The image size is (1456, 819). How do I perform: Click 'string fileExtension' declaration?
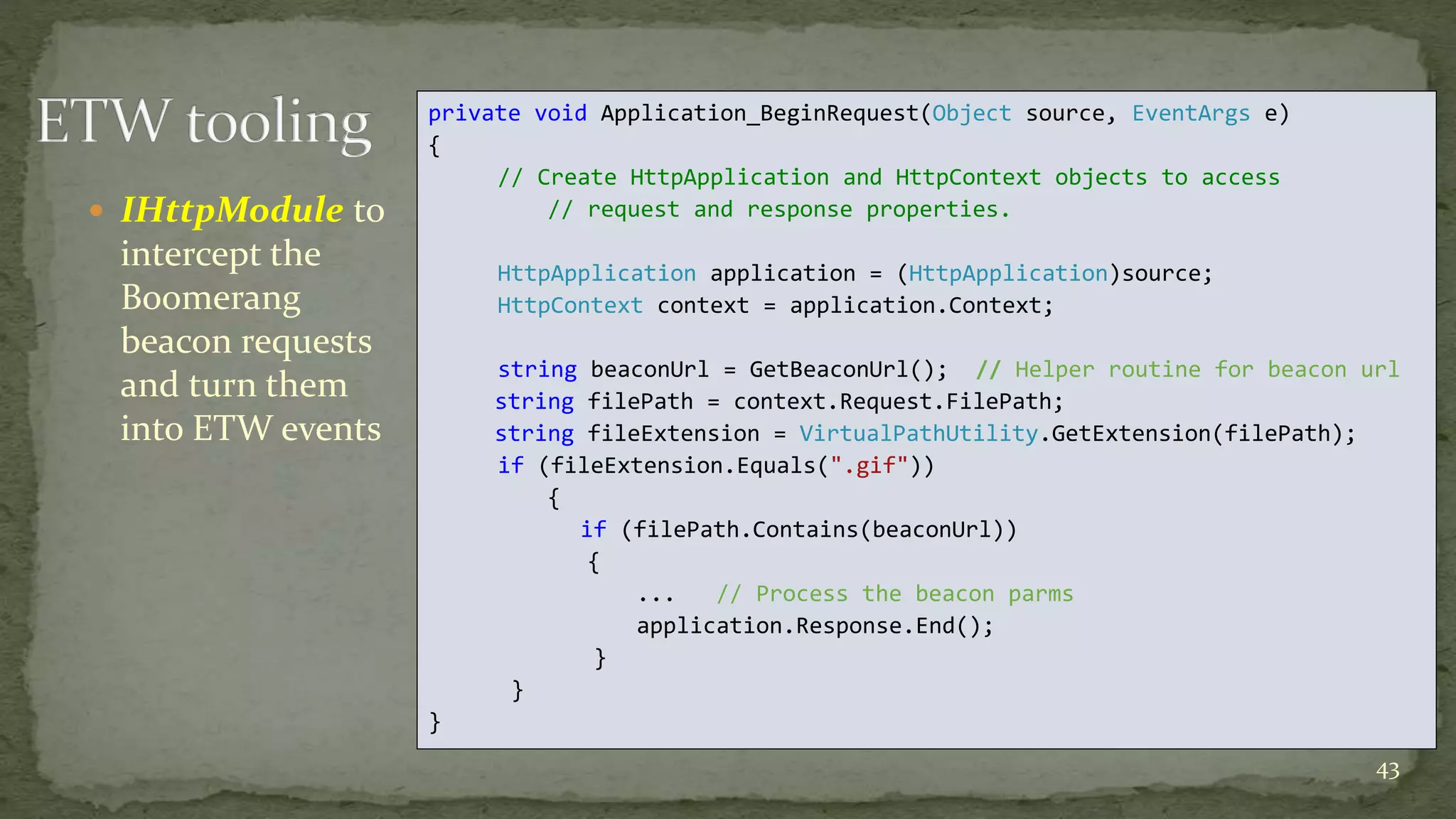point(627,434)
